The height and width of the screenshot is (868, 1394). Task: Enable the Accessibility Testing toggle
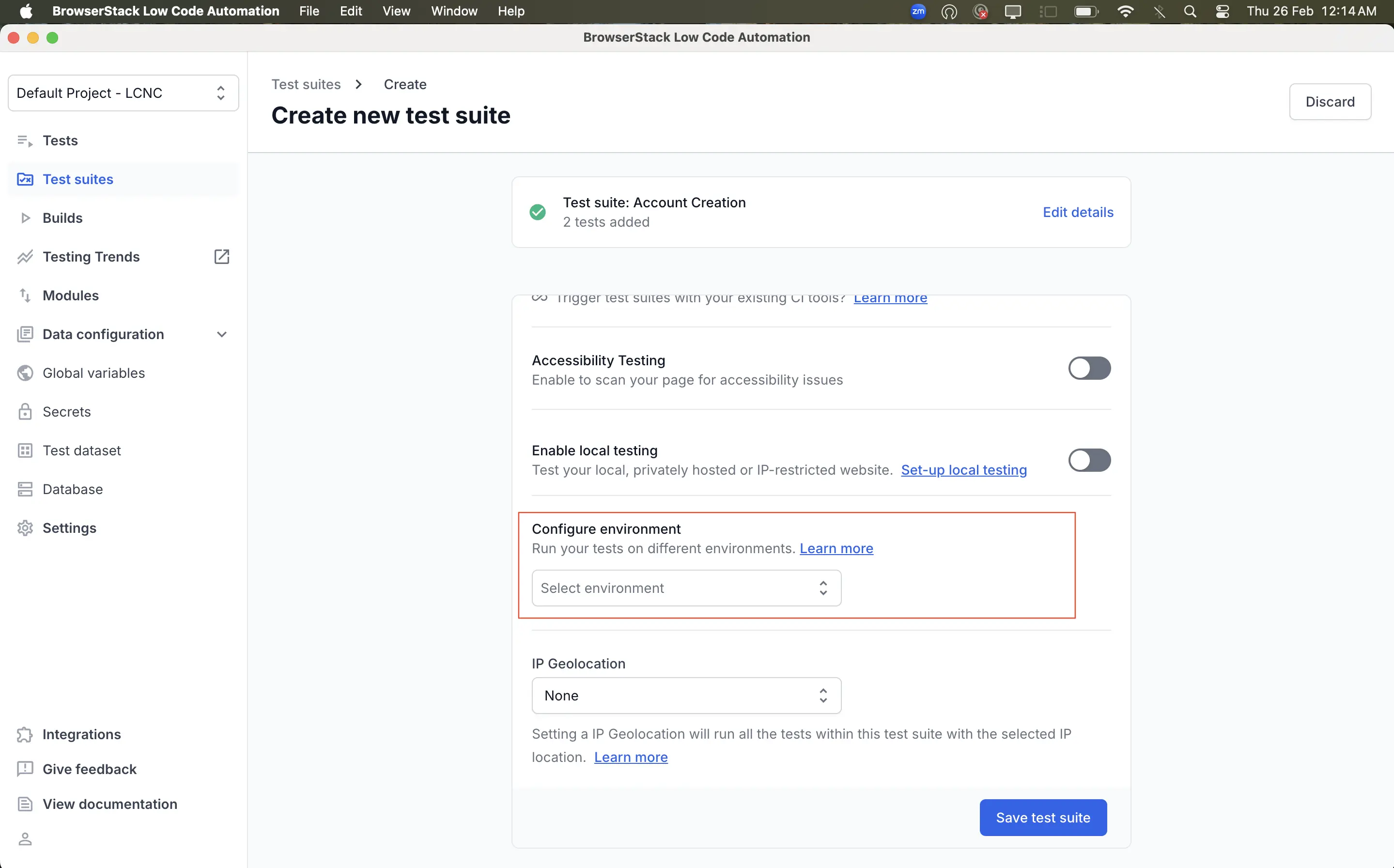coord(1089,369)
